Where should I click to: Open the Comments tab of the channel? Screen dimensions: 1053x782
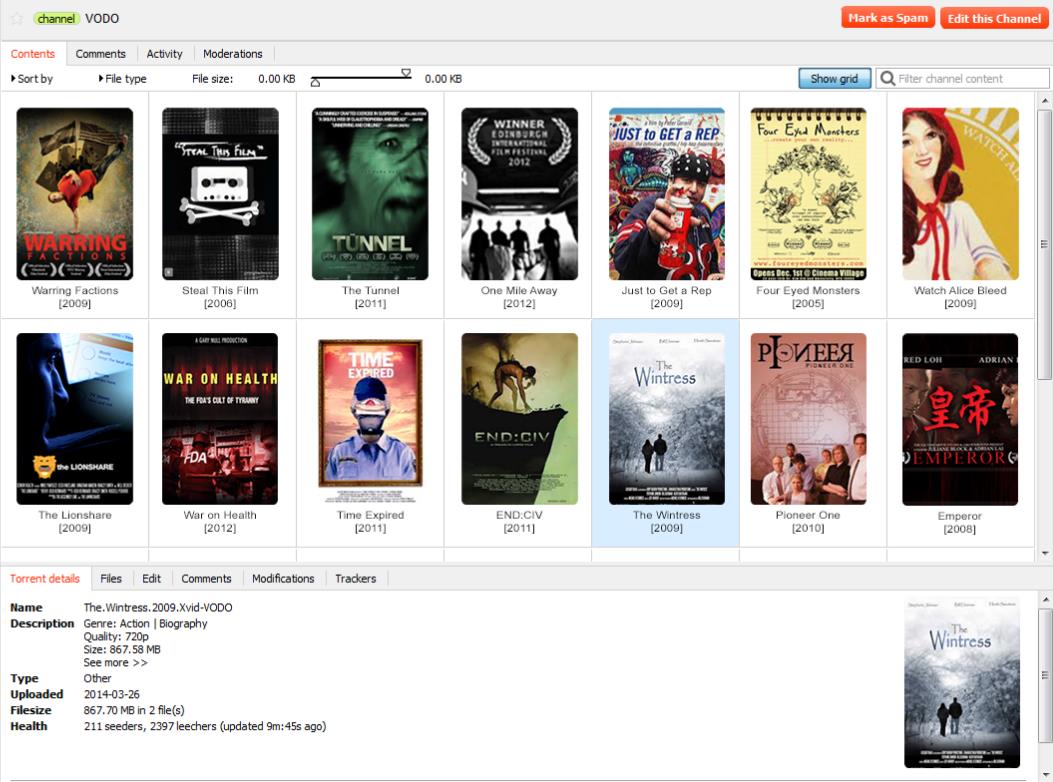pos(101,54)
